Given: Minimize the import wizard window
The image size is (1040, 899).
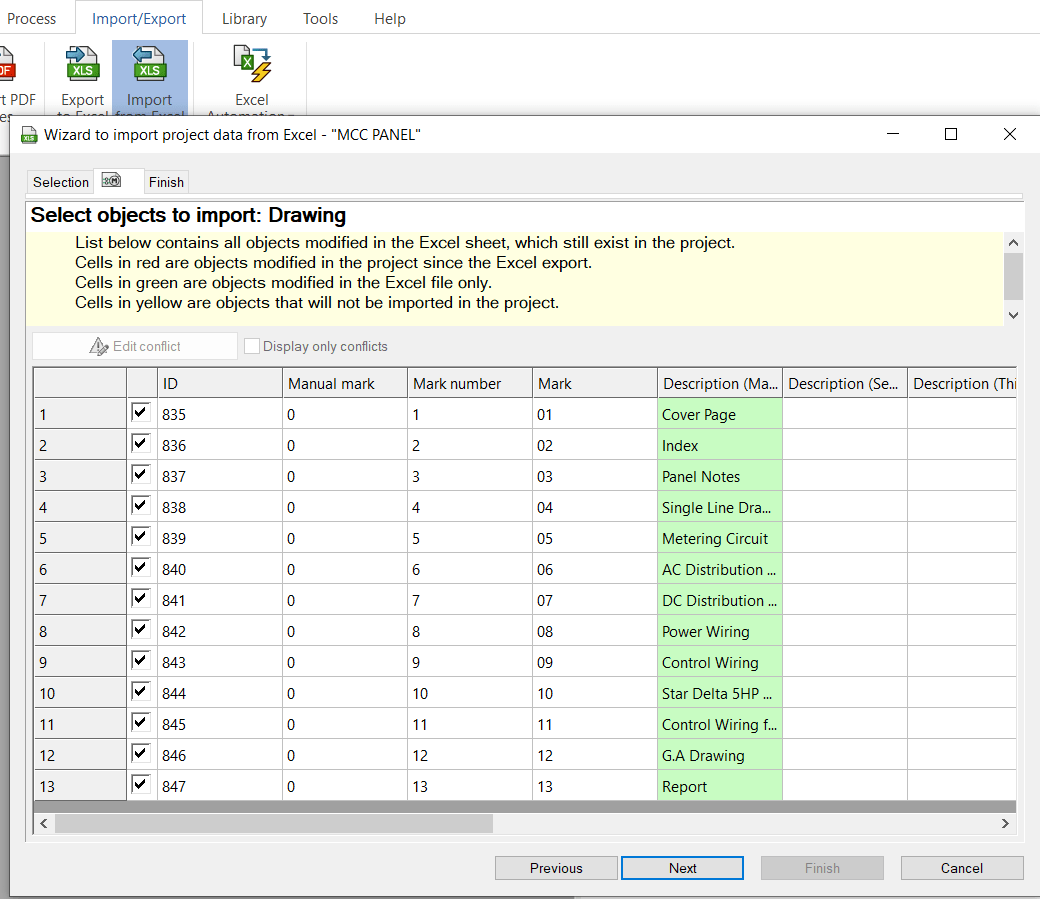Looking at the screenshot, I should click(893, 134).
